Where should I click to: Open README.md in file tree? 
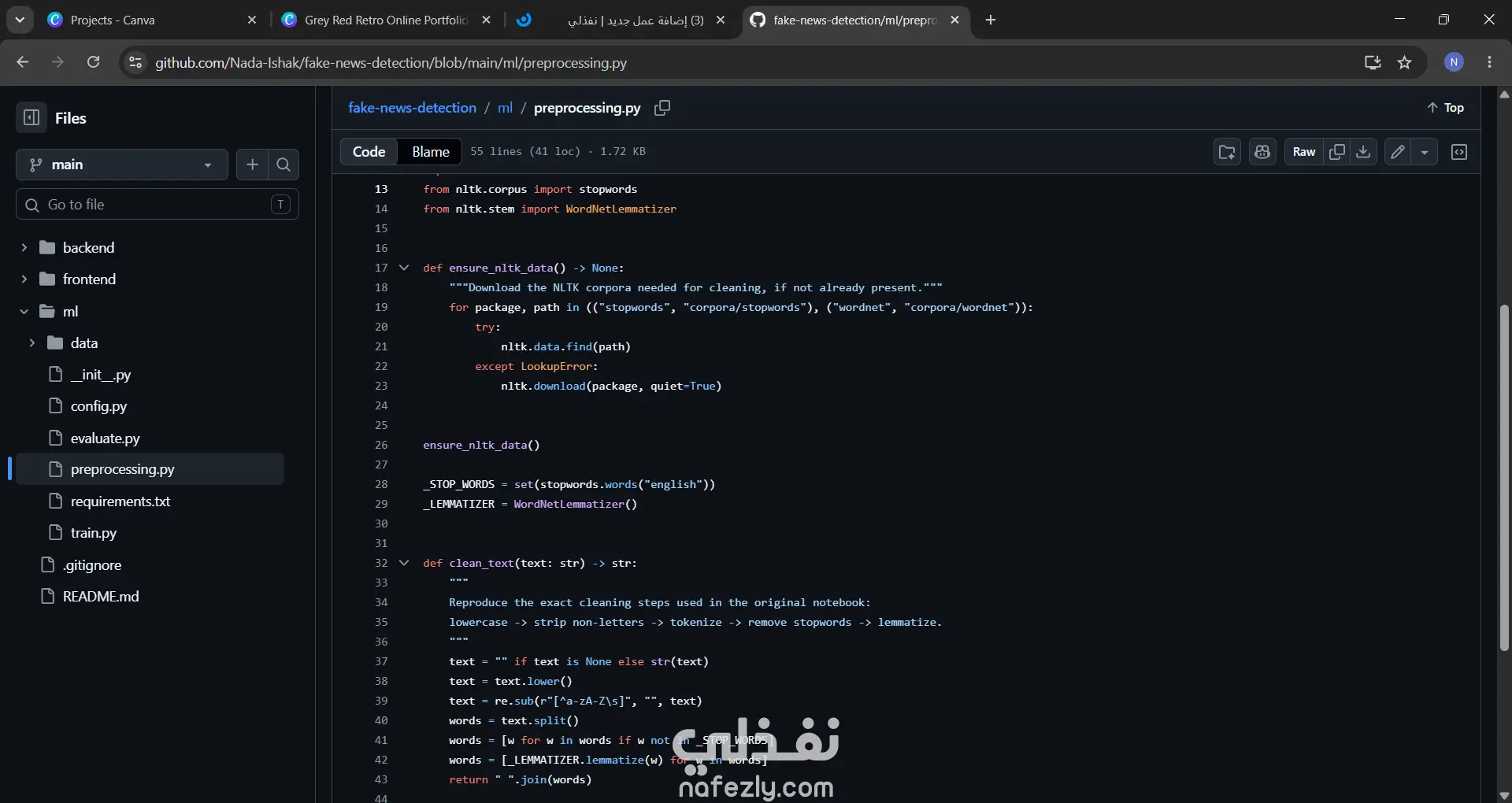tap(101, 597)
